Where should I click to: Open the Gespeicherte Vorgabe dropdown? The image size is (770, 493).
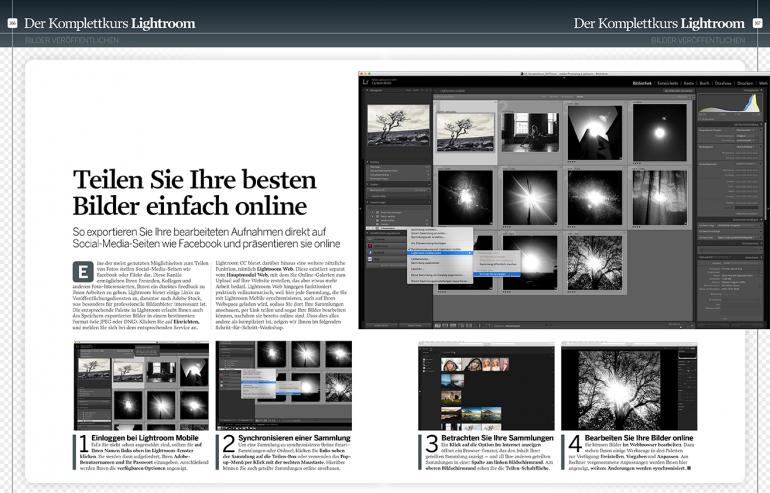click(747, 130)
